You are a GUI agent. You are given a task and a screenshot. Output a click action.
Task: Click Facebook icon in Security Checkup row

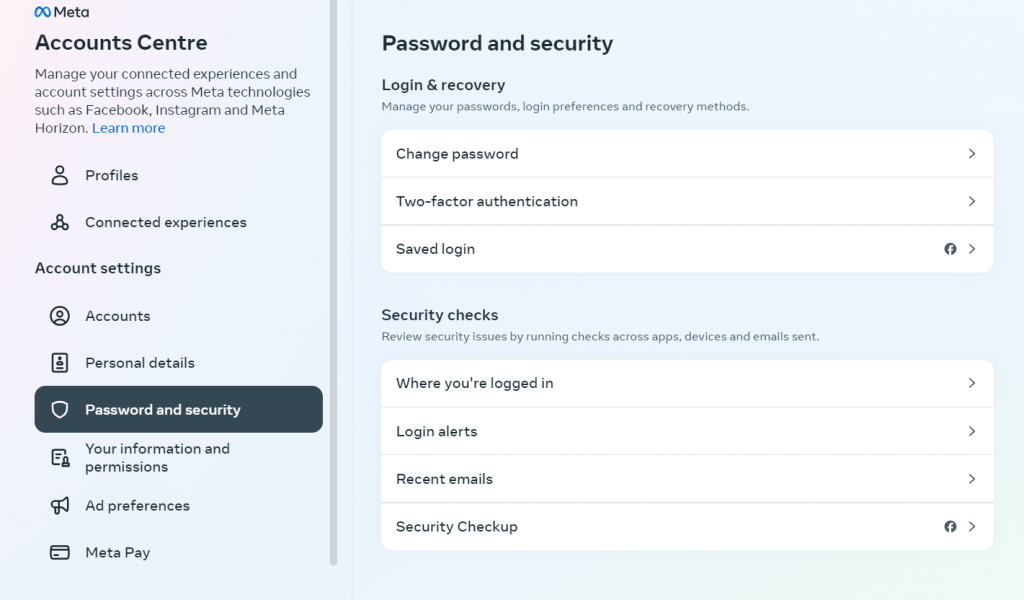(950, 527)
